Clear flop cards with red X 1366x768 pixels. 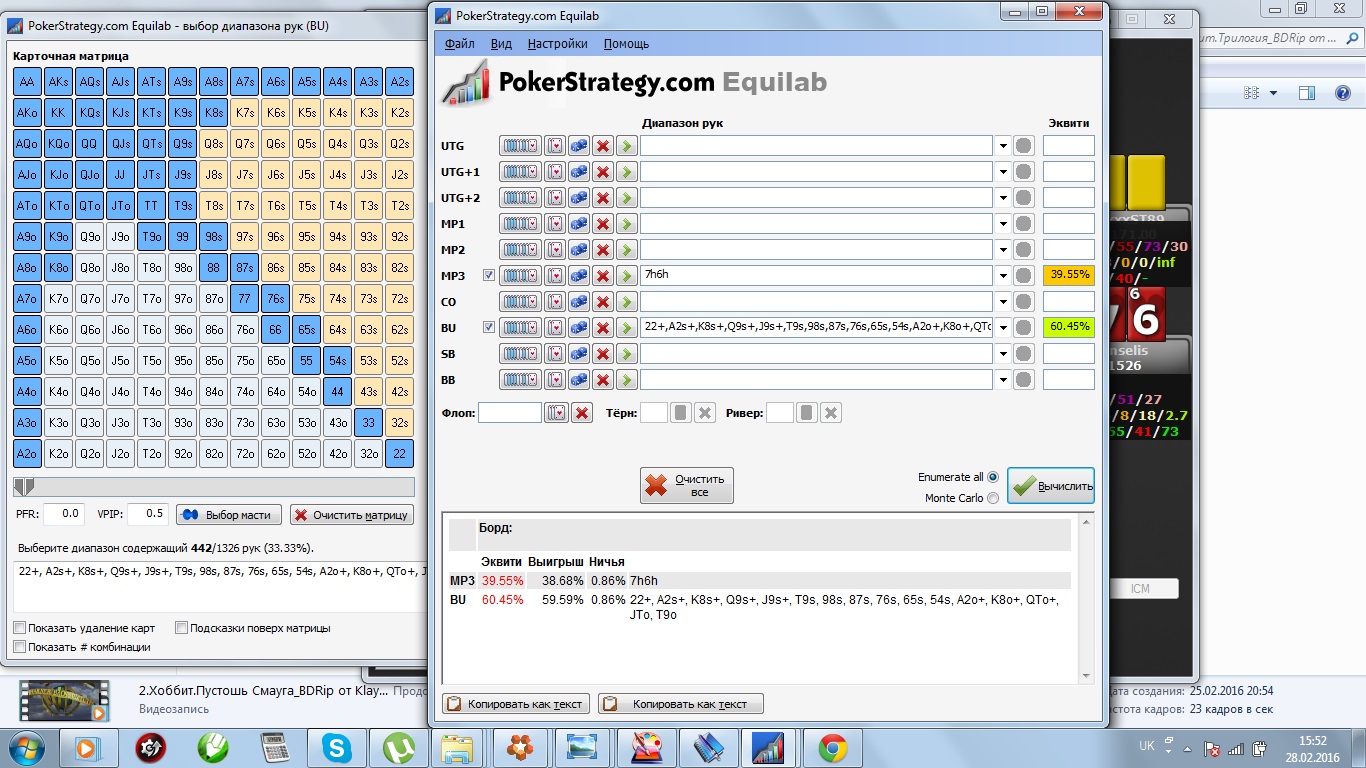tap(582, 412)
